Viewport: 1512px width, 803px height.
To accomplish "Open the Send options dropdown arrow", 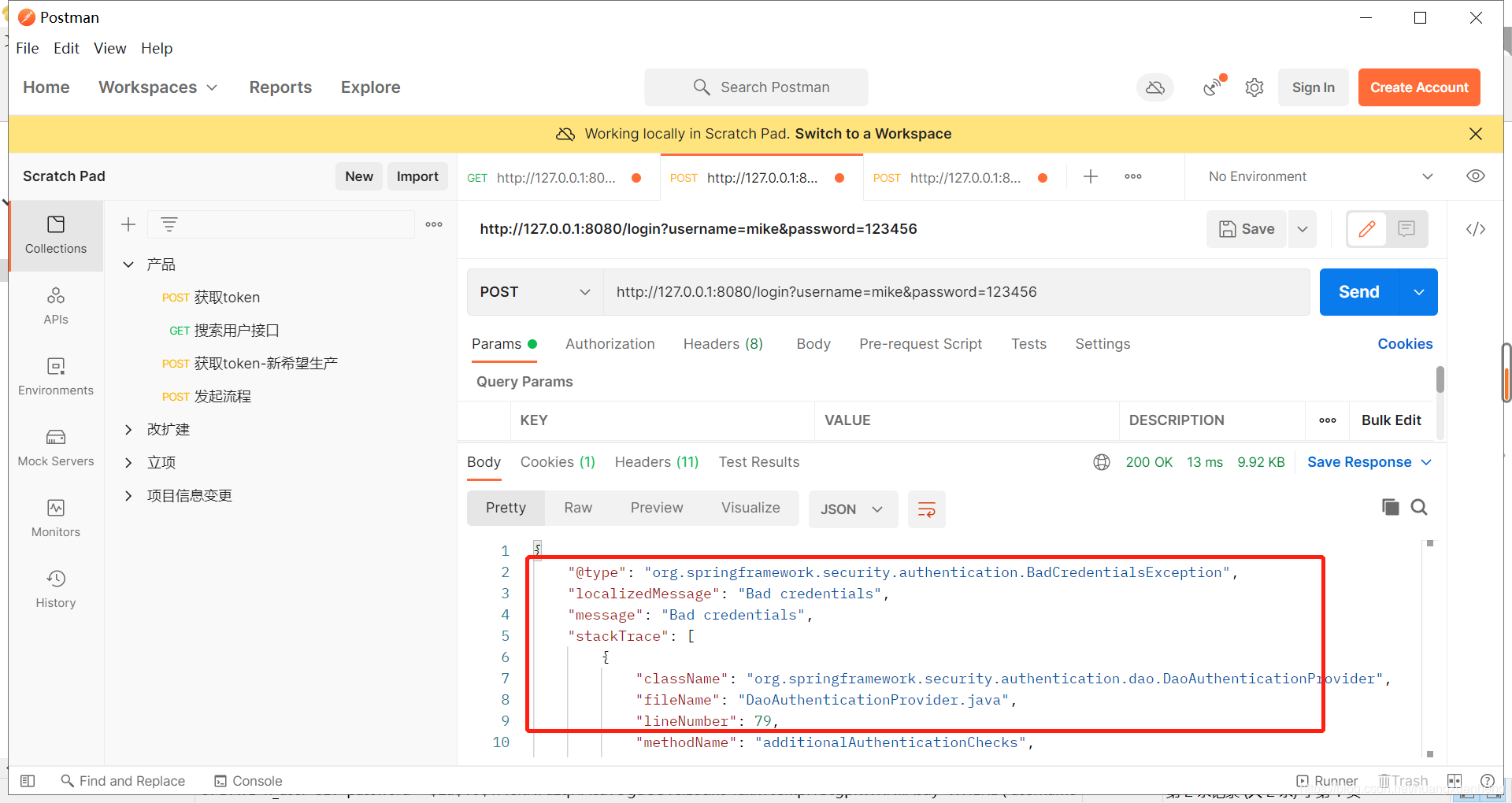I will [x=1419, y=292].
